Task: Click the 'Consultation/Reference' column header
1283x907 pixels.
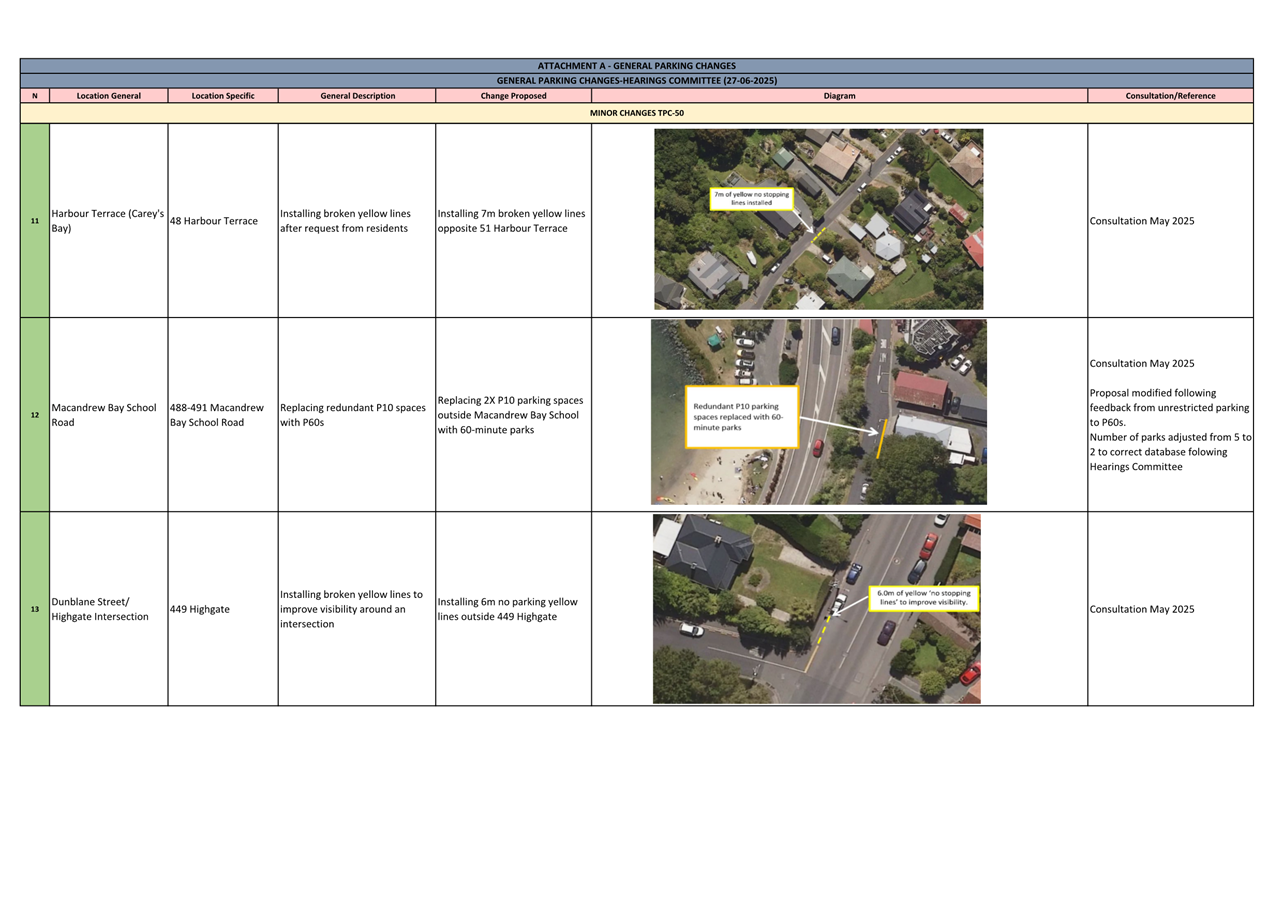Action: tap(1170, 96)
